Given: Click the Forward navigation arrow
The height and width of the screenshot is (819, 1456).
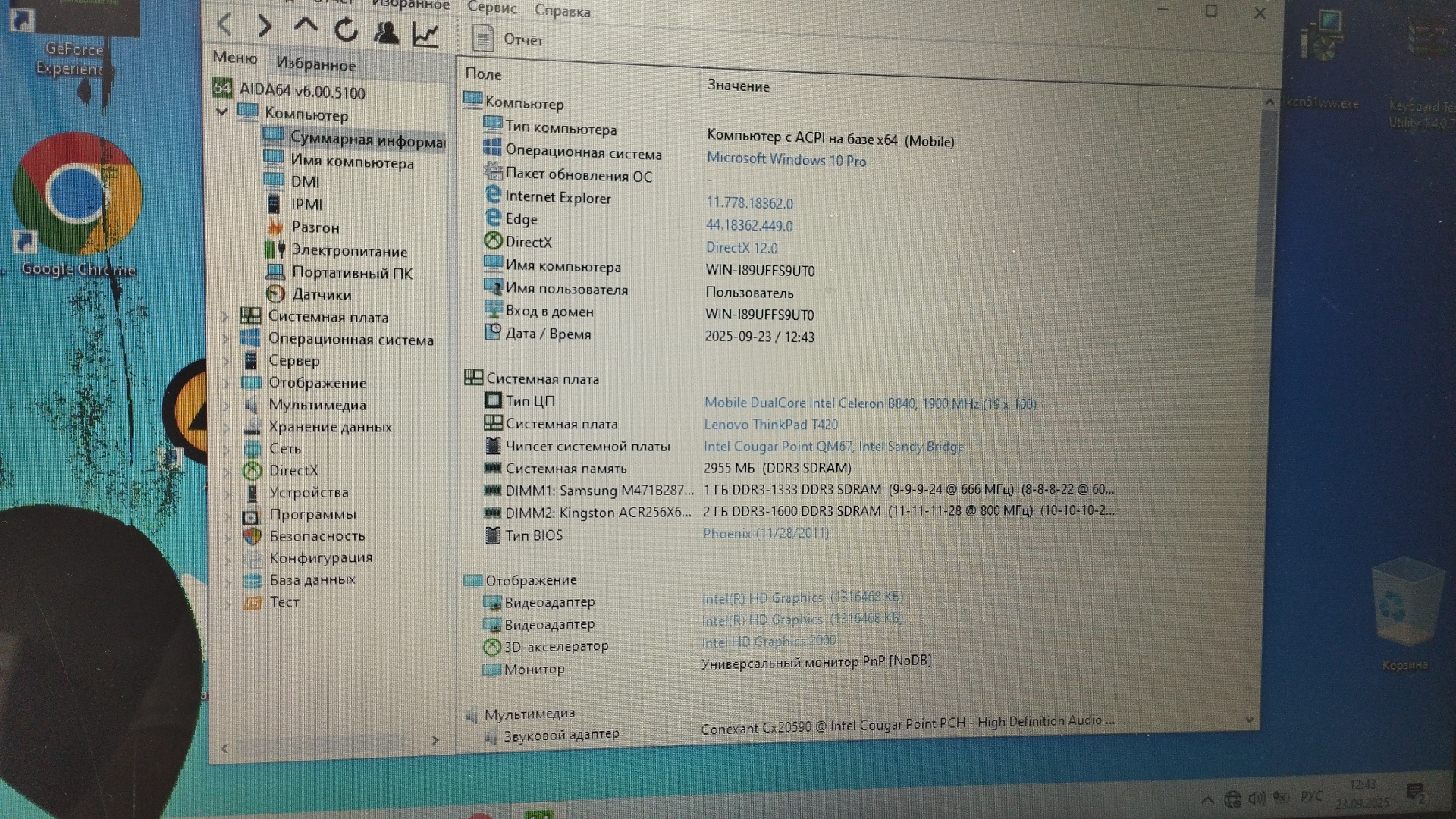Looking at the screenshot, I should point(265,26).
